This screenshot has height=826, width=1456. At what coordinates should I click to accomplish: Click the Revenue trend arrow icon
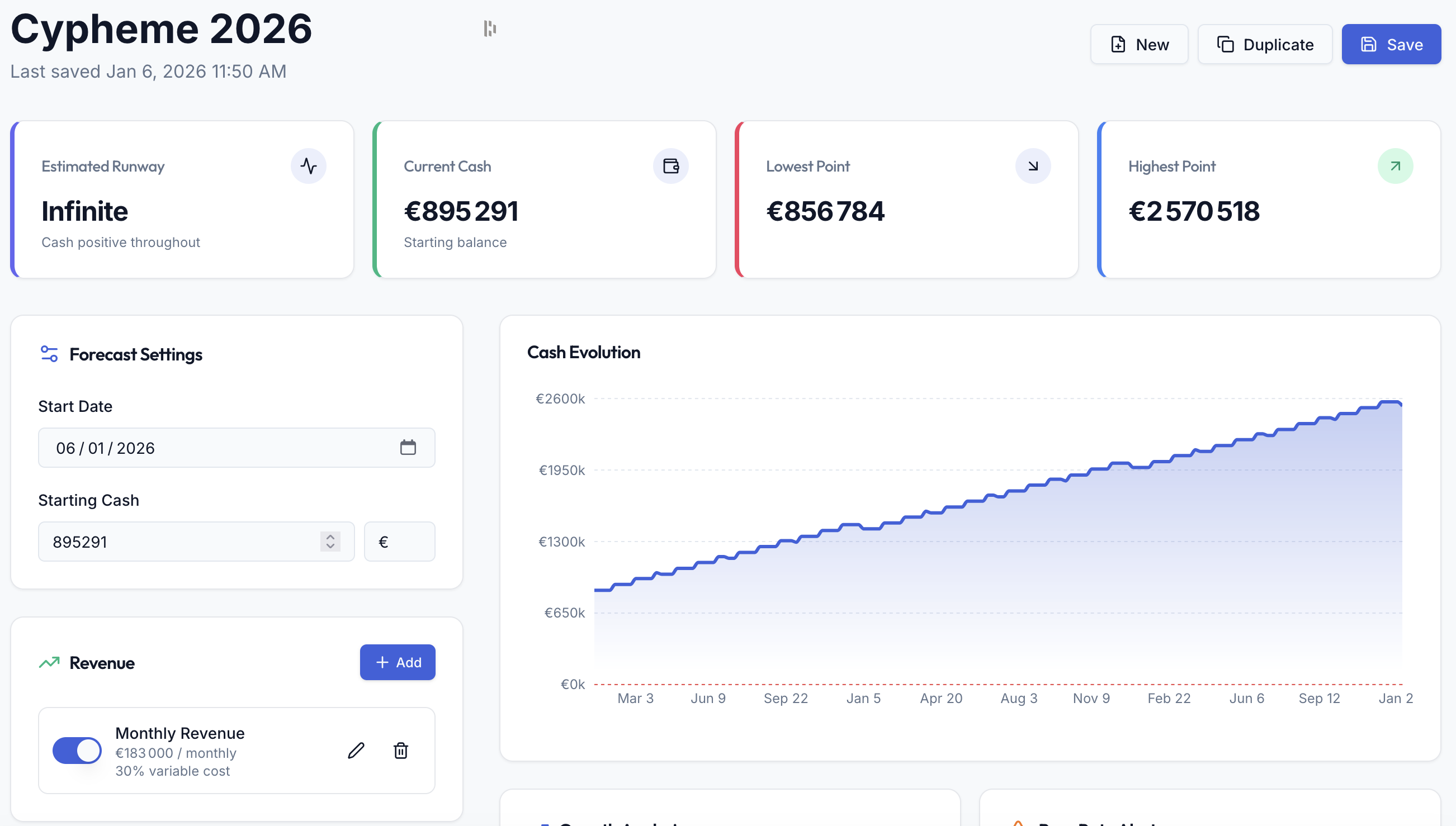pos(49,662)
